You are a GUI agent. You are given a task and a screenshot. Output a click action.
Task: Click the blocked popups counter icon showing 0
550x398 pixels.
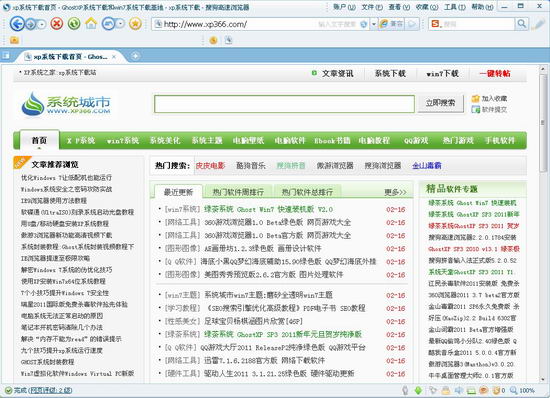(x=499, y=390)
